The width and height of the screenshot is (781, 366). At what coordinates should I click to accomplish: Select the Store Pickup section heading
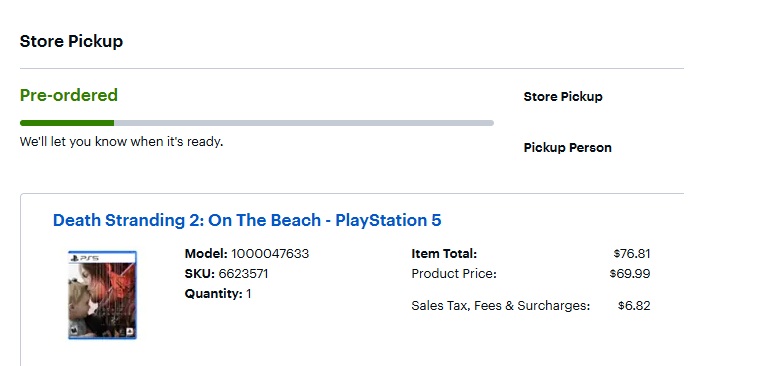(x=71, y=41)
